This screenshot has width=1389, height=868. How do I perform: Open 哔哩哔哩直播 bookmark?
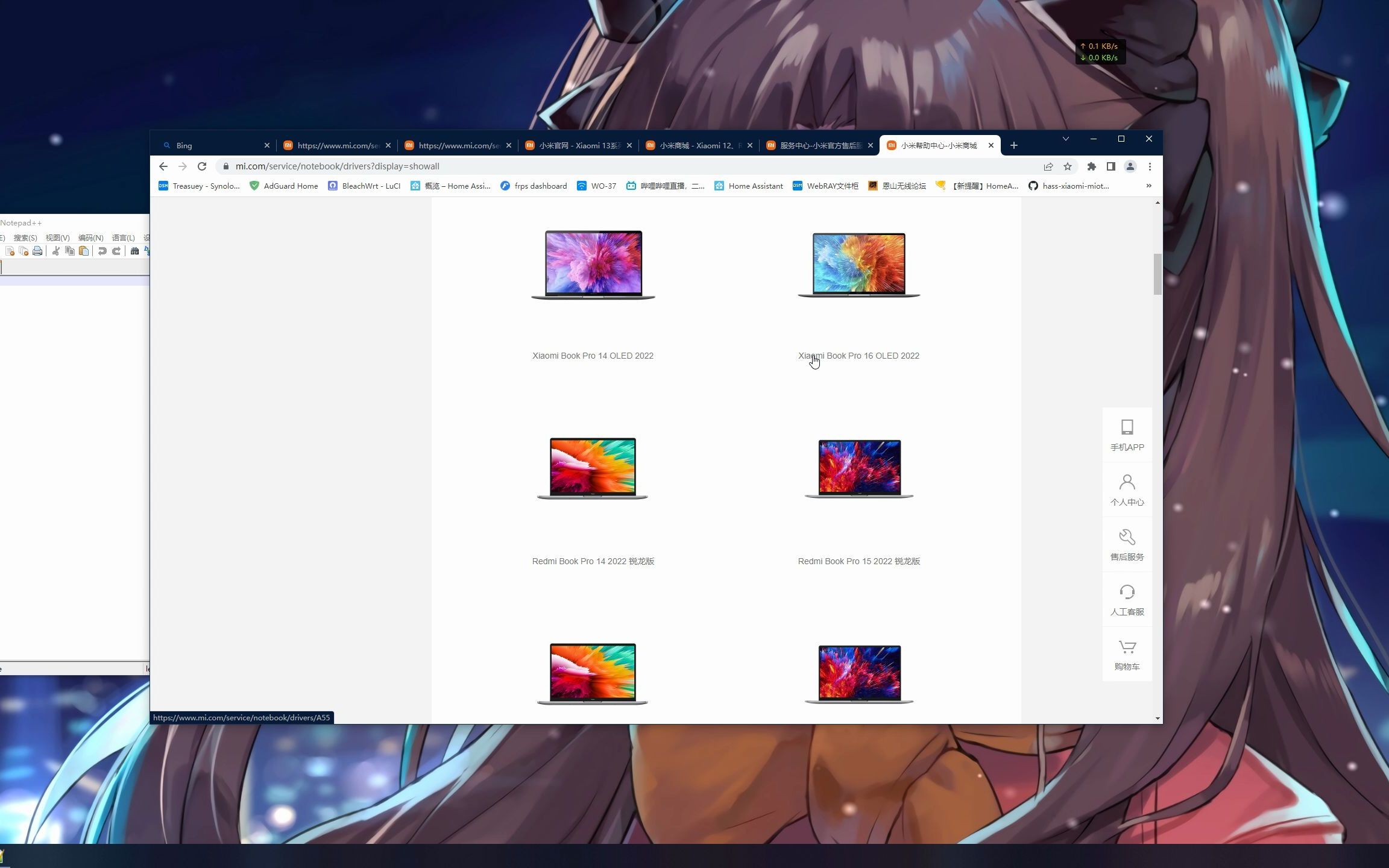(x=665, y=186)
